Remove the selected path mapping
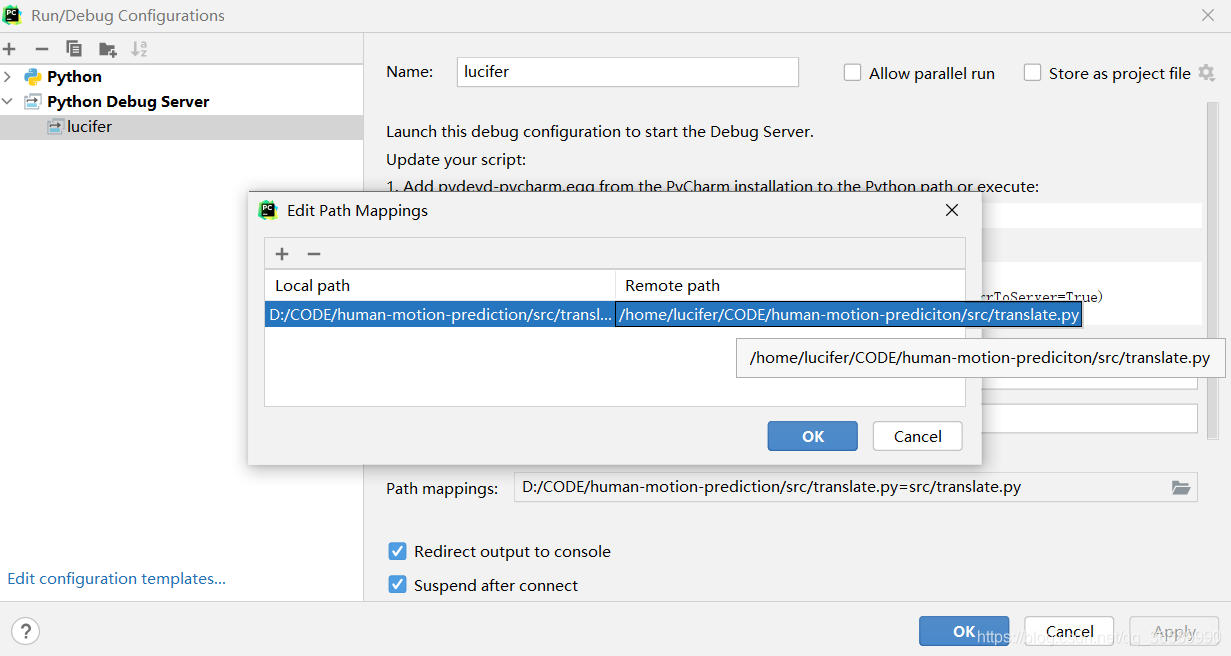 tap(312, 254)
